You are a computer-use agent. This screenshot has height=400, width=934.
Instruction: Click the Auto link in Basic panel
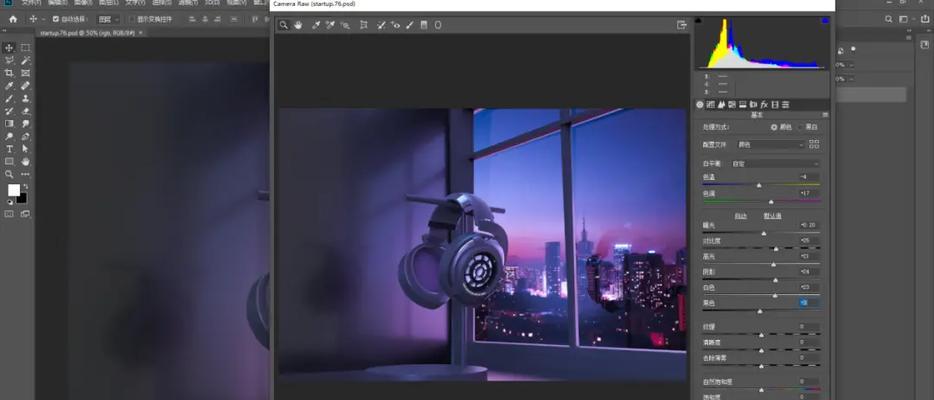tap(741, 215)
